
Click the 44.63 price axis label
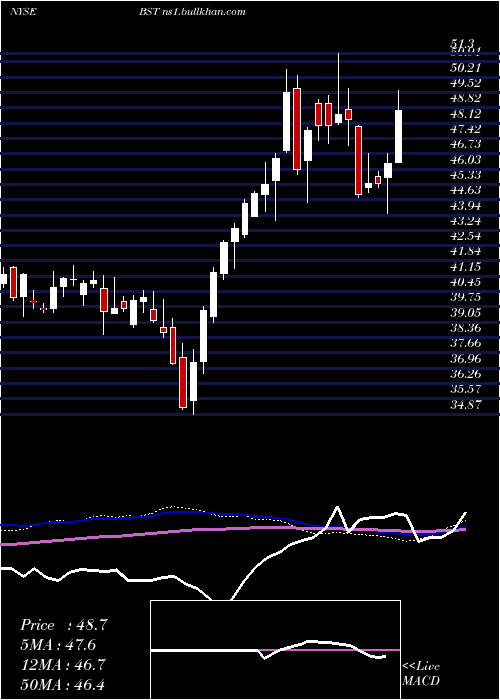click(466, 190)
